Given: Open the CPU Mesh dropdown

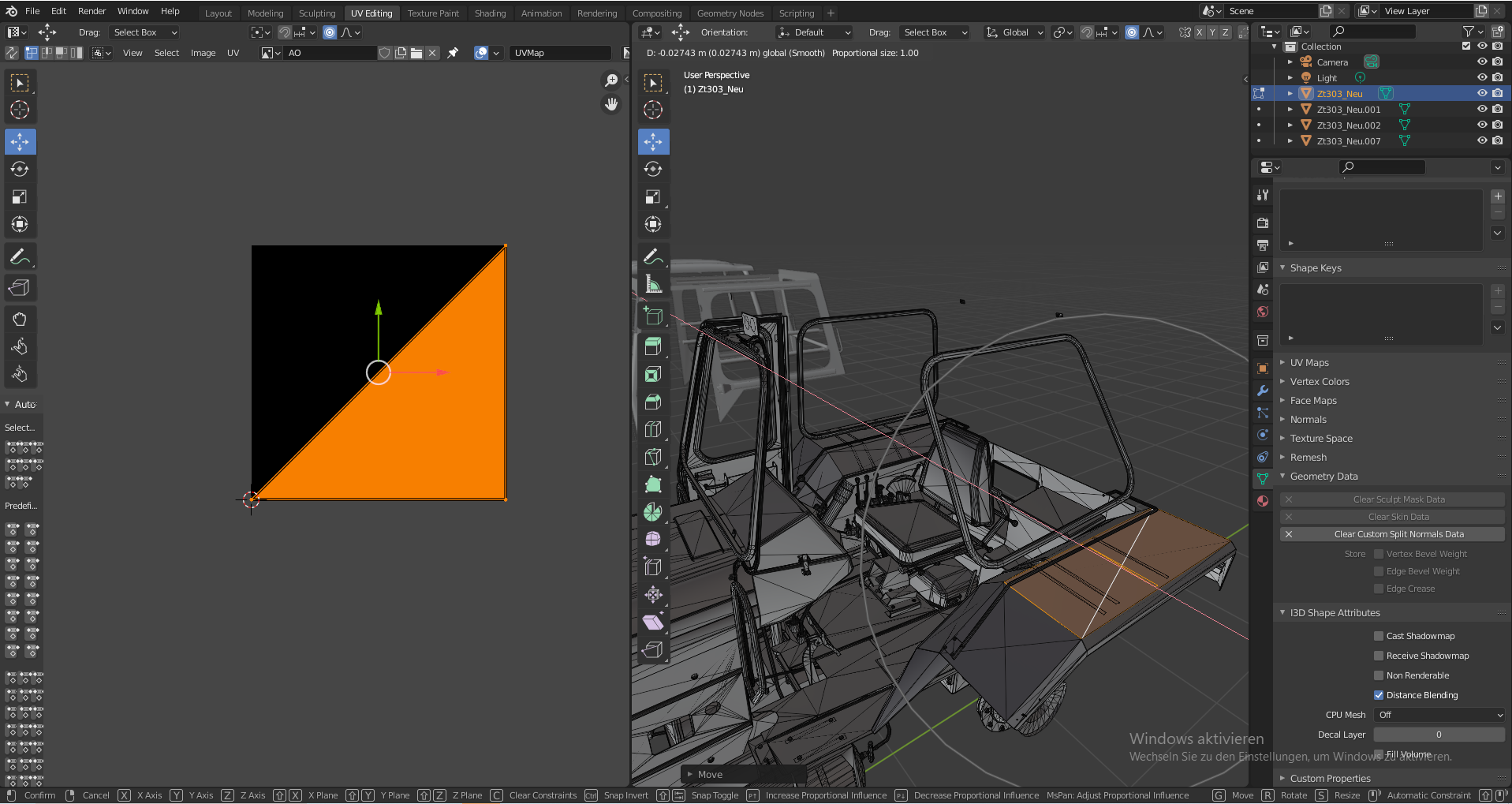Looking at the screenshot, I should pyautogui.click(x=1439, y=715).
